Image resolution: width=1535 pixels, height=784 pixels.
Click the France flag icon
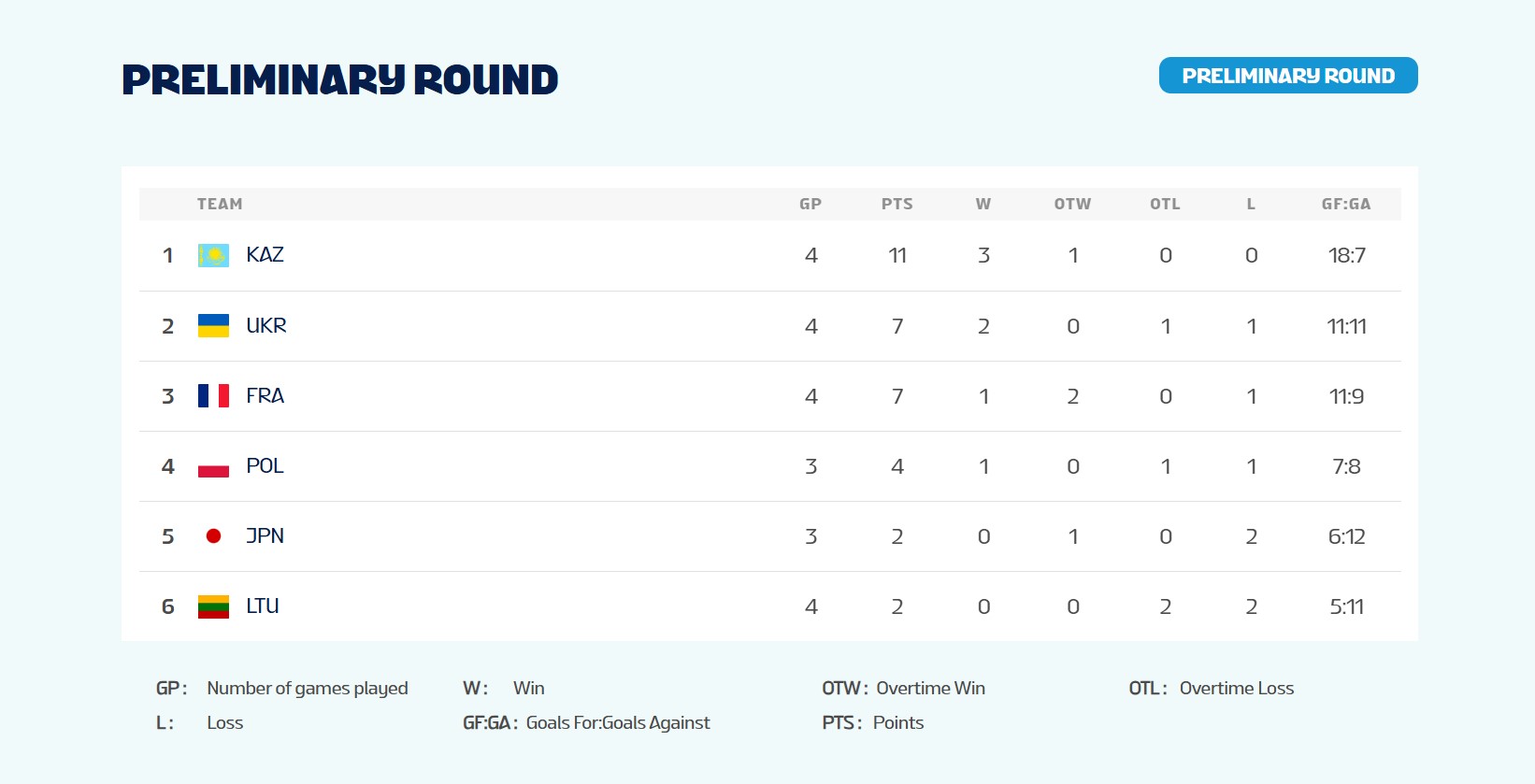(x=213, y=395)
